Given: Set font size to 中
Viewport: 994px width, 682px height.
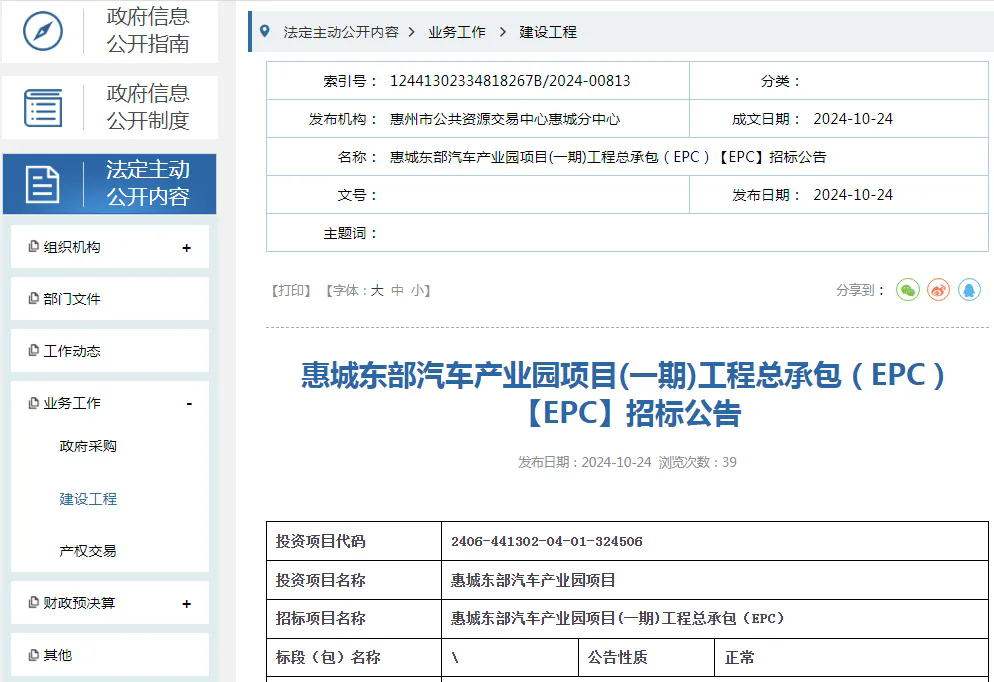Looking at the screenshot, I should (x=397, y=291).
